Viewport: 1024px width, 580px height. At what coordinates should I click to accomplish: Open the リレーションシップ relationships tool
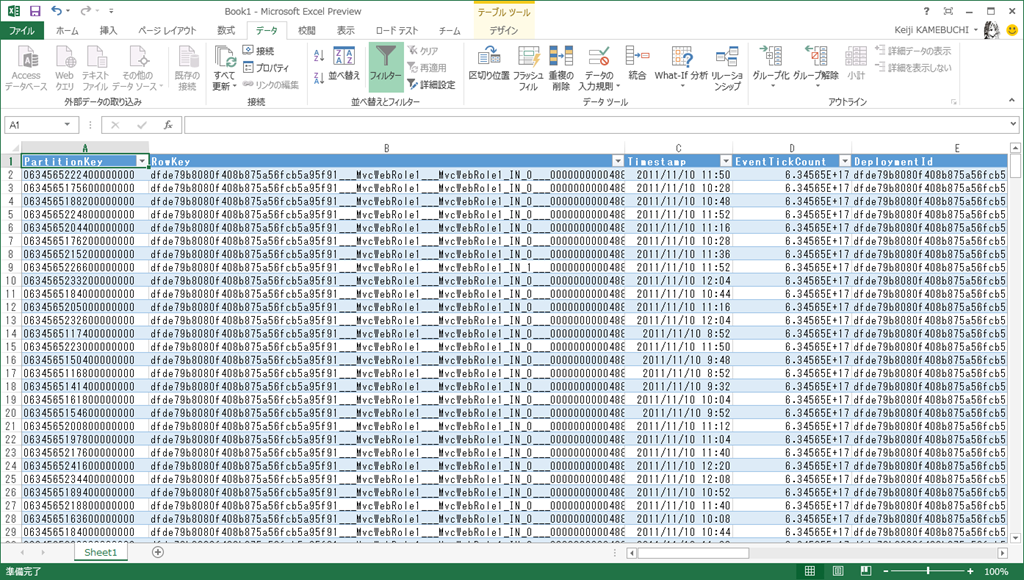(727, 65)
